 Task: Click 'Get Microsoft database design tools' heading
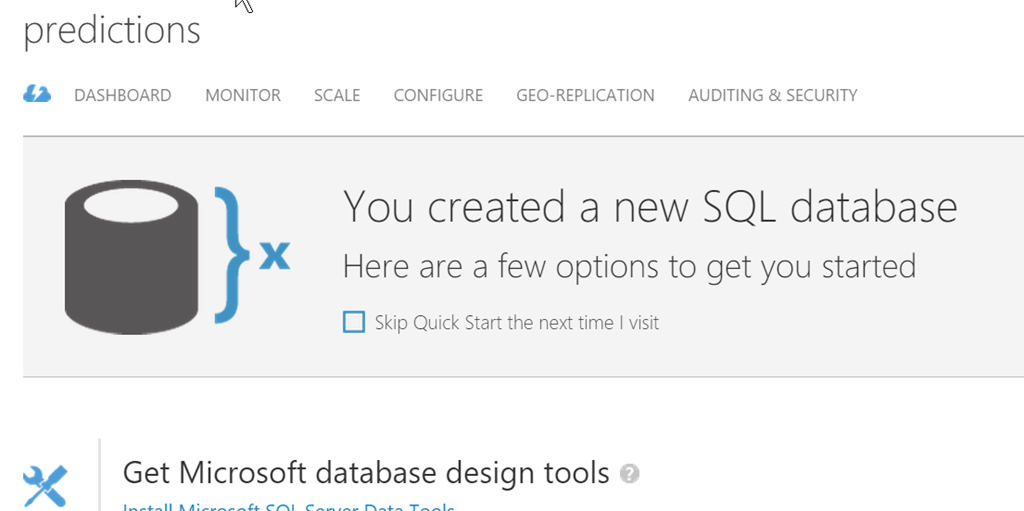tap(365, 472)
